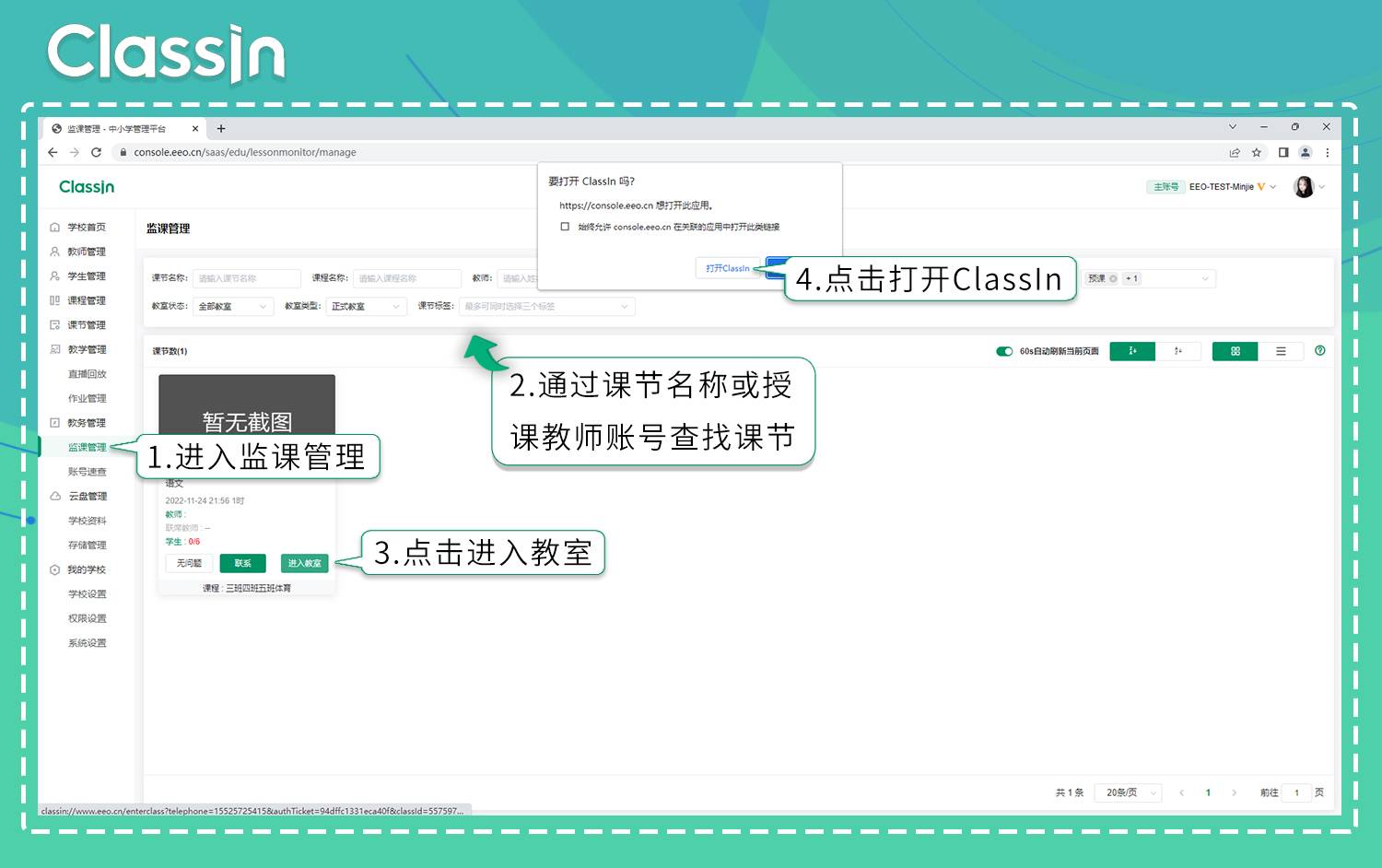This screenshot has height=868, width=1382.
Task: Open 学校资料 in the sidebar
Action: point(88,521)
